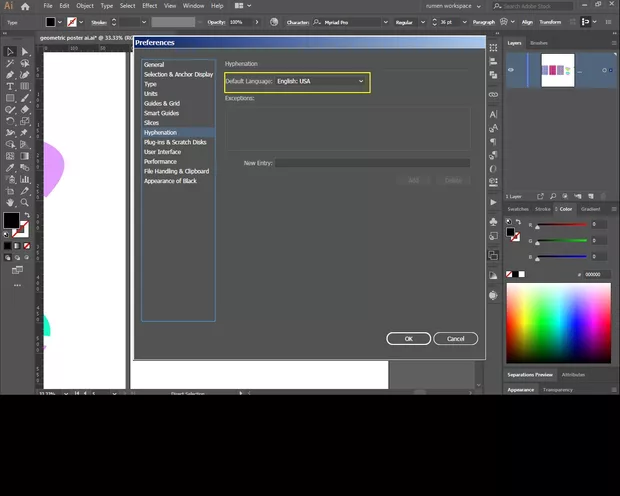Select User Interface in preferences list
The image size is (620, 496).
162,152
